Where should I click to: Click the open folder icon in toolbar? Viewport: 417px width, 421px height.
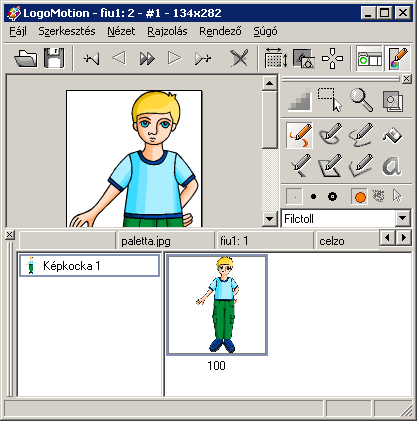26,59
